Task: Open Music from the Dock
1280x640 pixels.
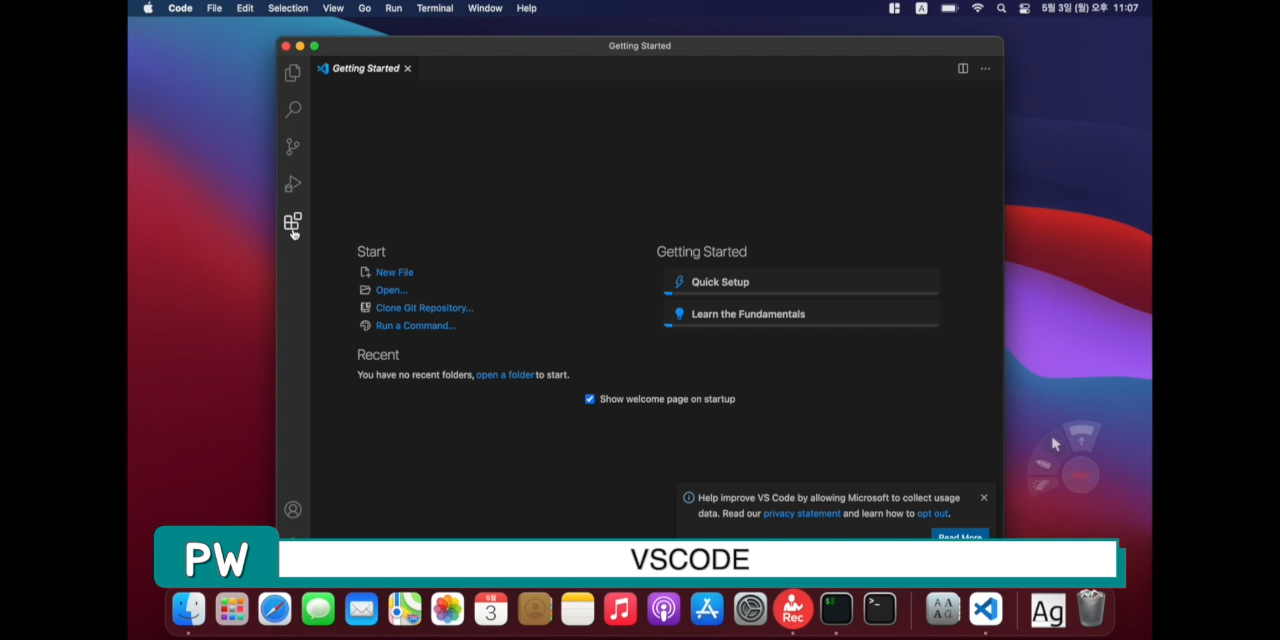Action: click(620, 609)
